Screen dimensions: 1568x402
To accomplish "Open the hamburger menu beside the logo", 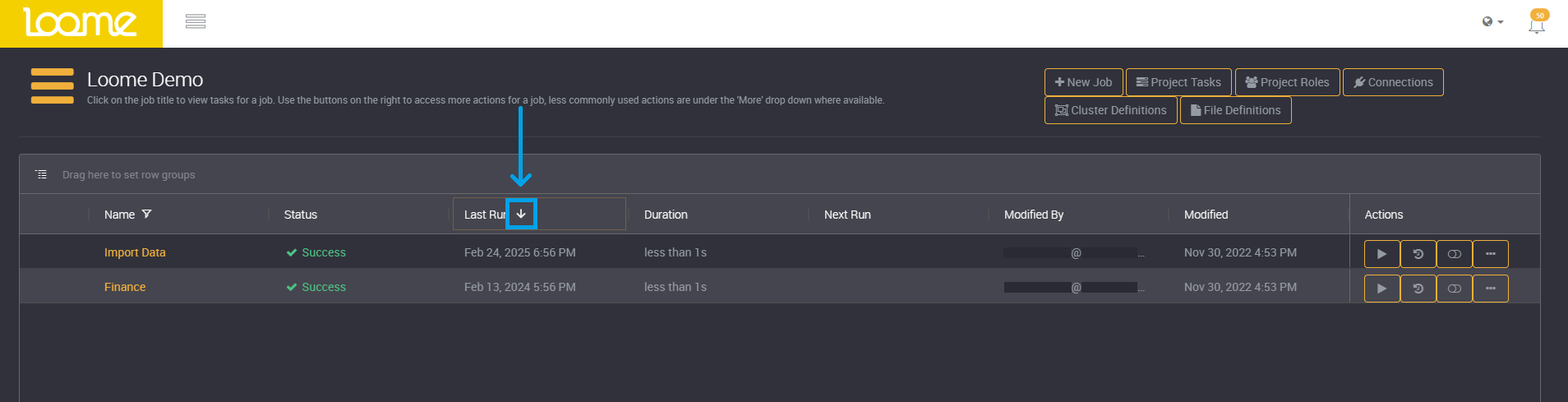I will coord(196,21).
